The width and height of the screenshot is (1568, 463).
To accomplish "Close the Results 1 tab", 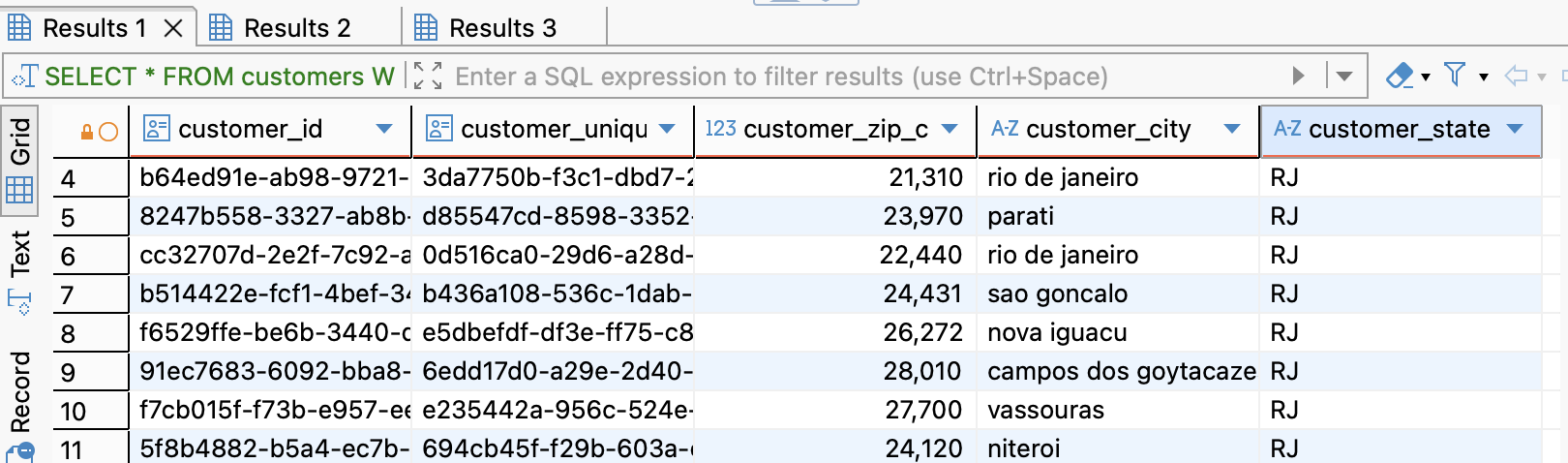I will click(173, 29).
